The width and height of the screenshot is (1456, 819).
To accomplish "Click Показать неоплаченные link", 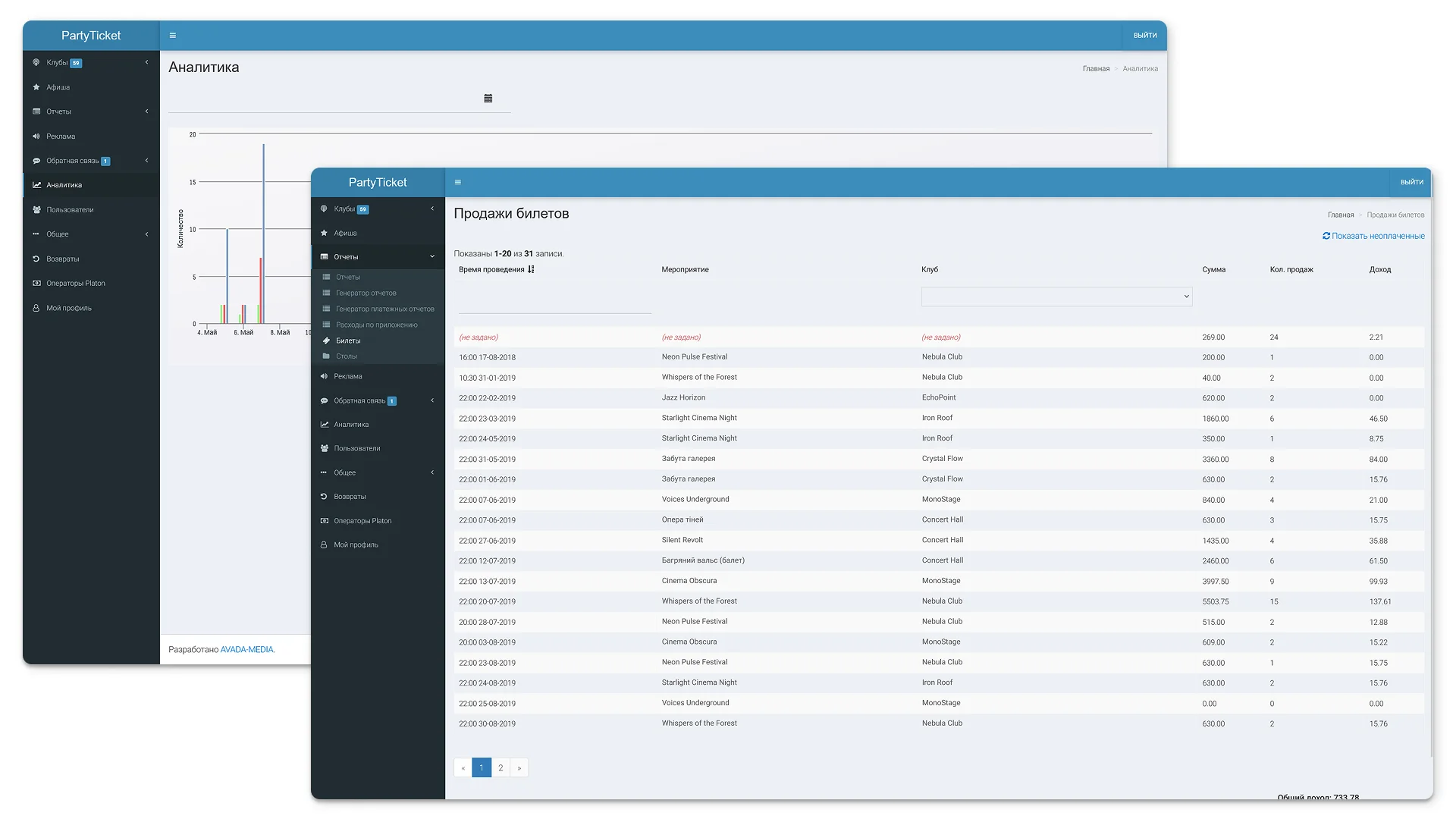I will (1378, 236).
